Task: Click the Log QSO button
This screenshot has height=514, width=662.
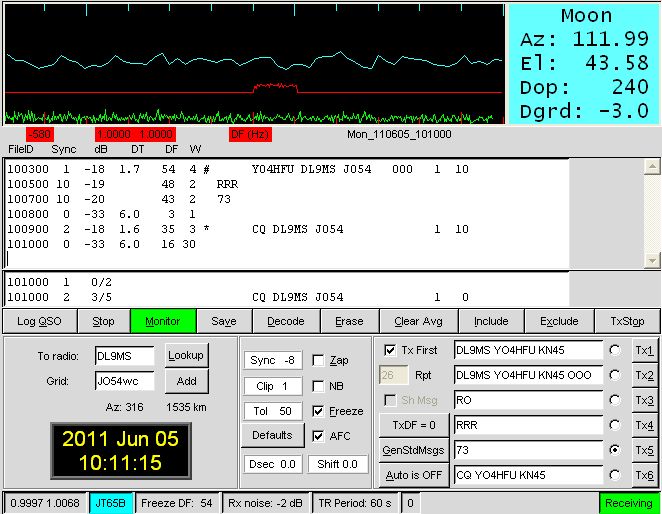Action: click(x=38, y=322)
